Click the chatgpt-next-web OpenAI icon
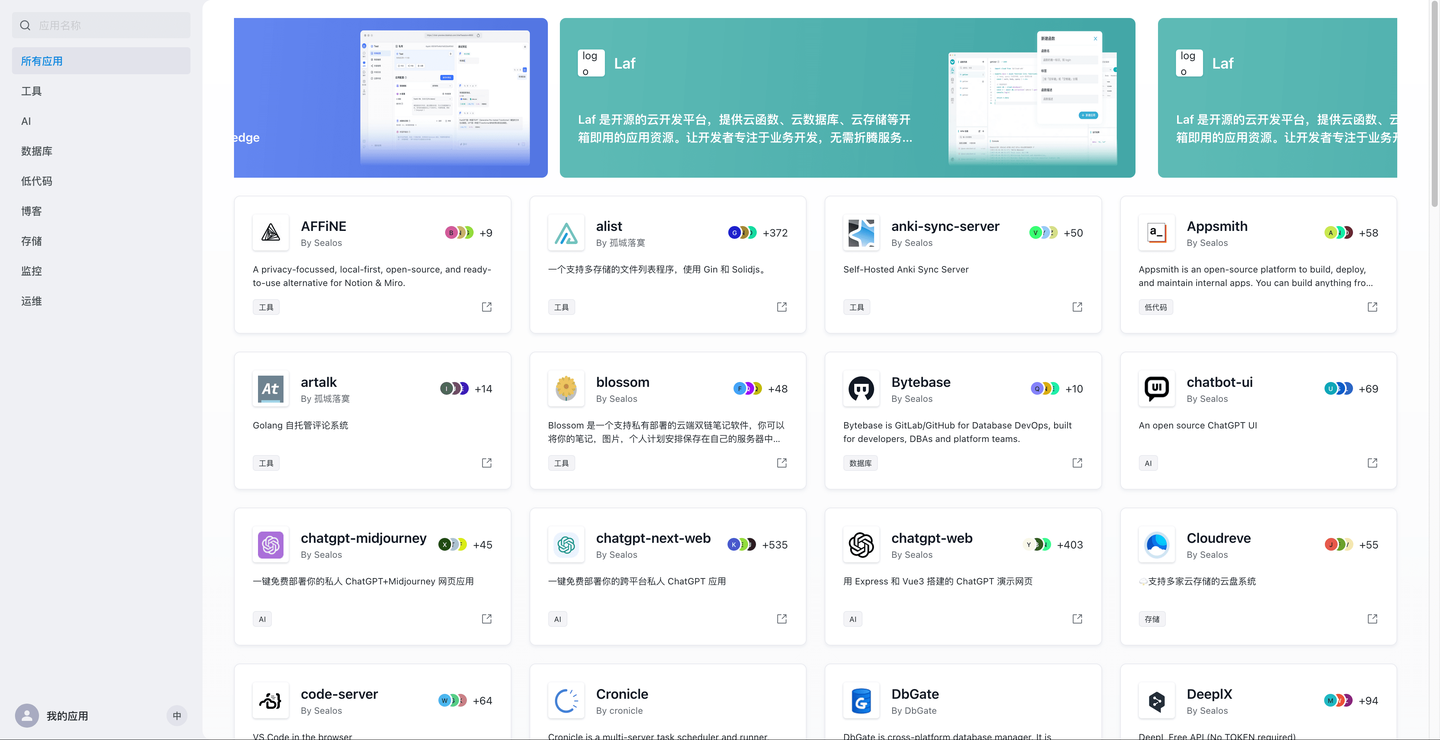Viewport: 1440px width, 740px height. (x=566, y=545)
